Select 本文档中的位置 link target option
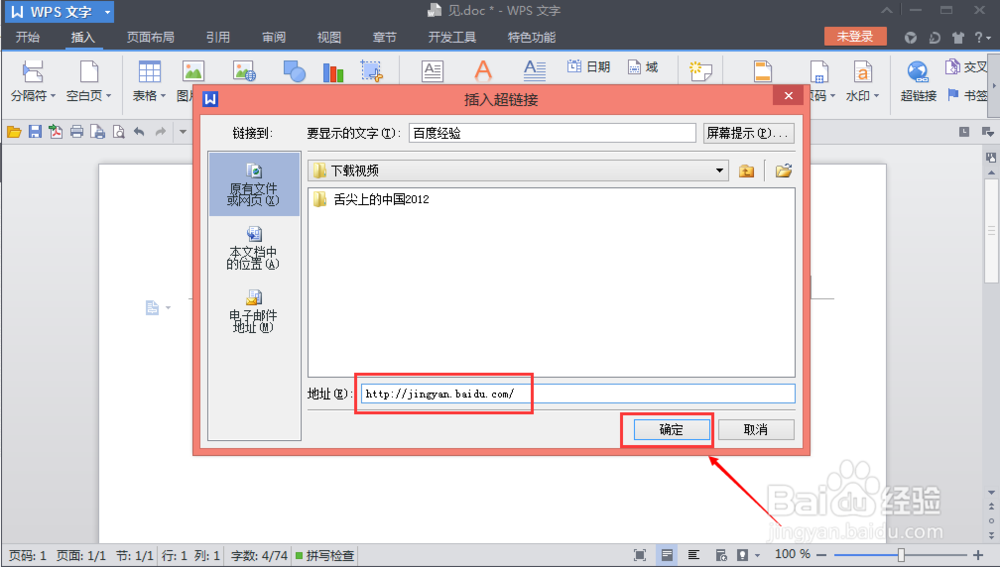The width and height of the screenshot is (1000, 567). [x=254, y=248]
